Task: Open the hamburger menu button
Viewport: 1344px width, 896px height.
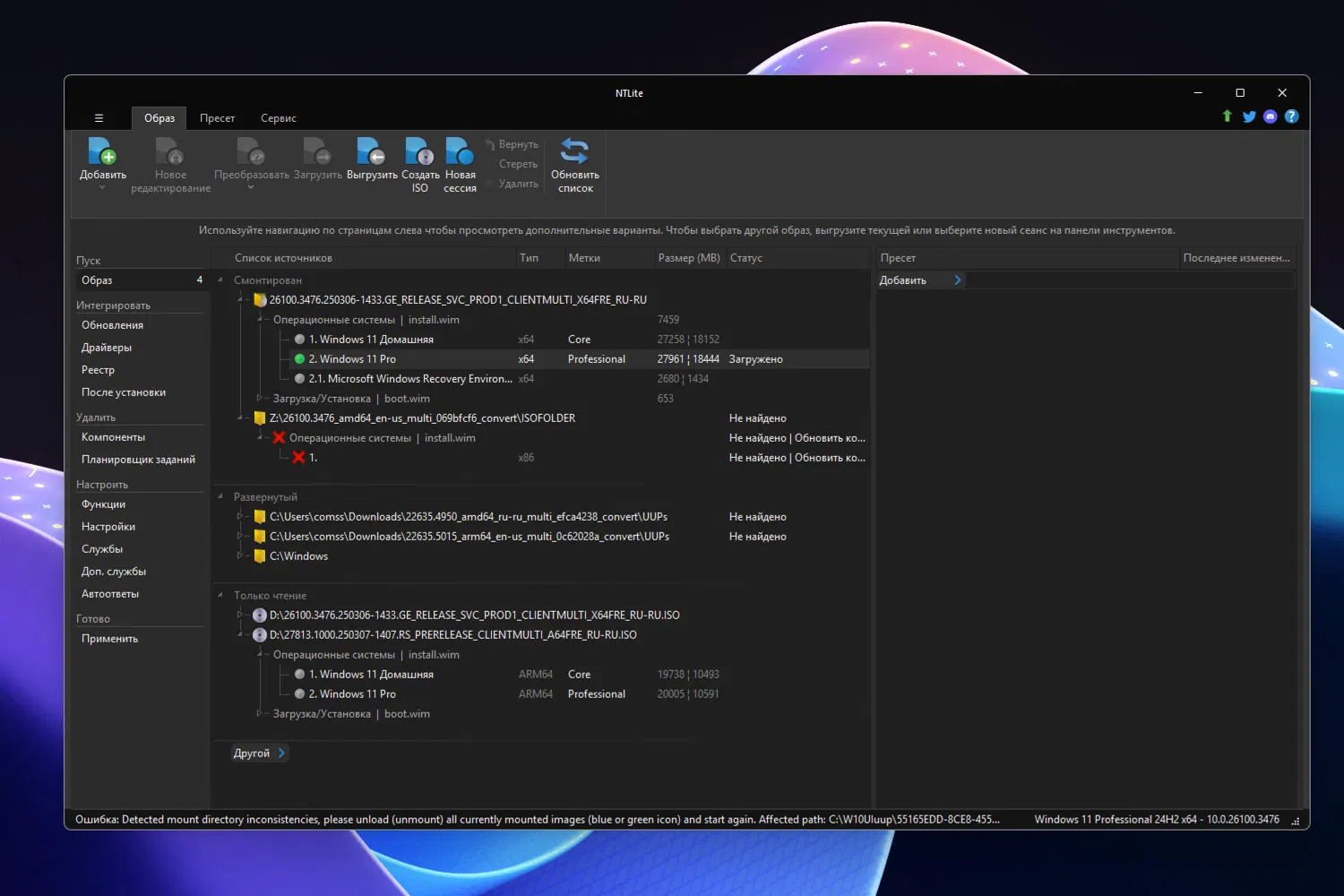Action: coord(99,118)
